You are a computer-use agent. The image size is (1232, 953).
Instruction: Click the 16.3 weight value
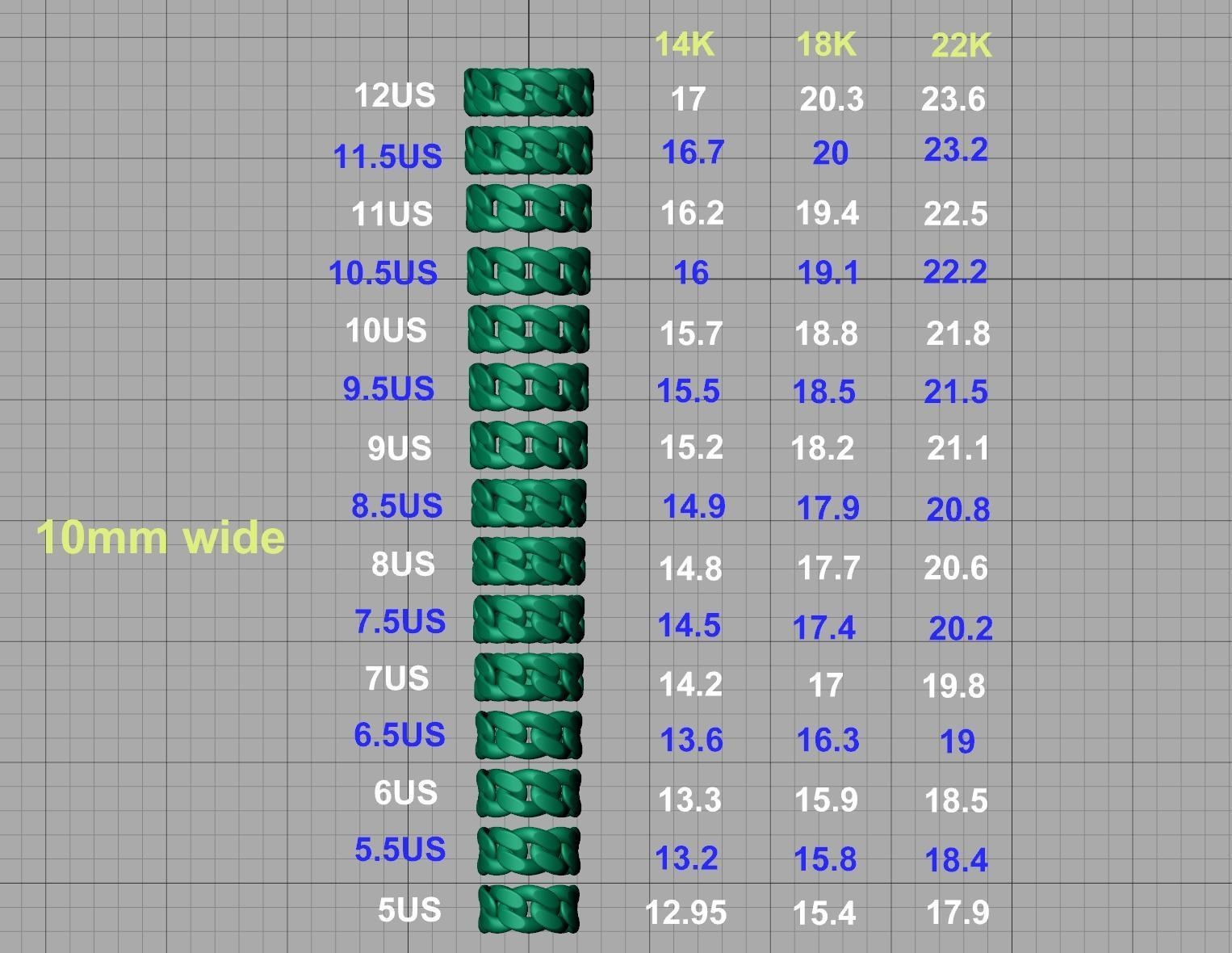[x=828, y=740]
